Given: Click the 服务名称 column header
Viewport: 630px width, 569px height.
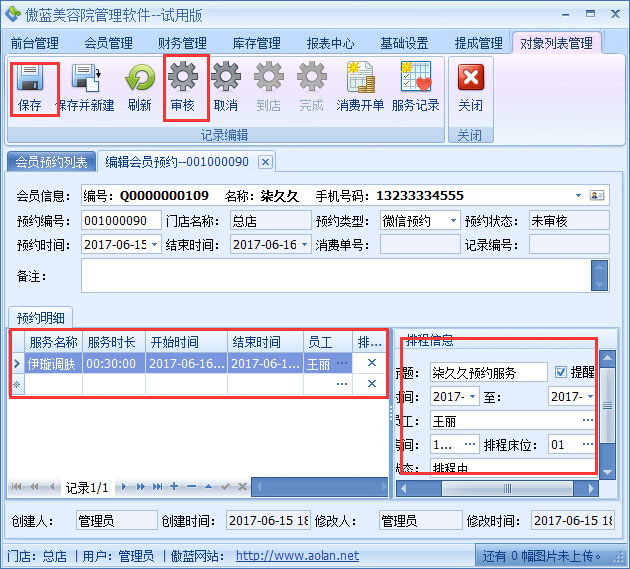Looking at the screenshot, I should pyautogui.click(x=53, y=342).
